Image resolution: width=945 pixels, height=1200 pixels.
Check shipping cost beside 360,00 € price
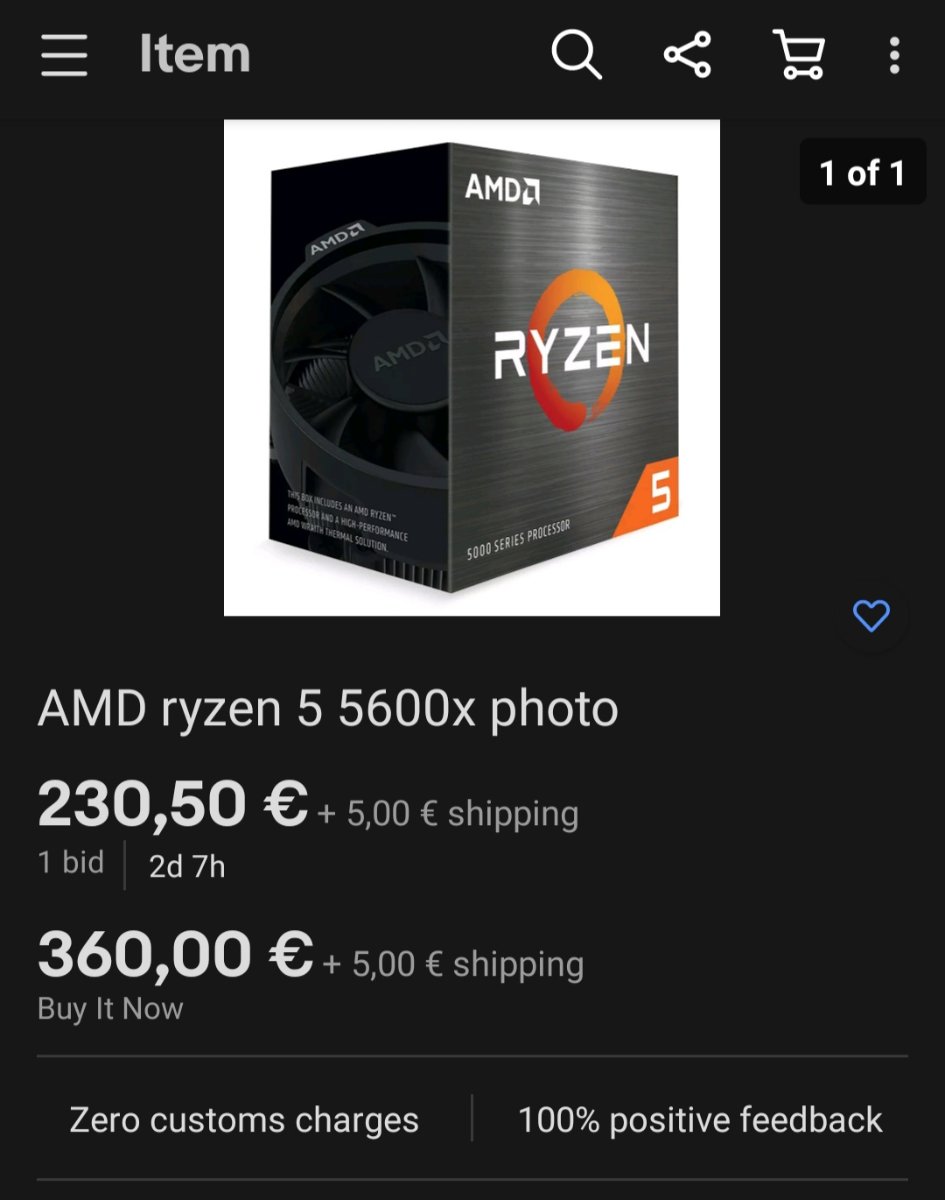point(453,964)
